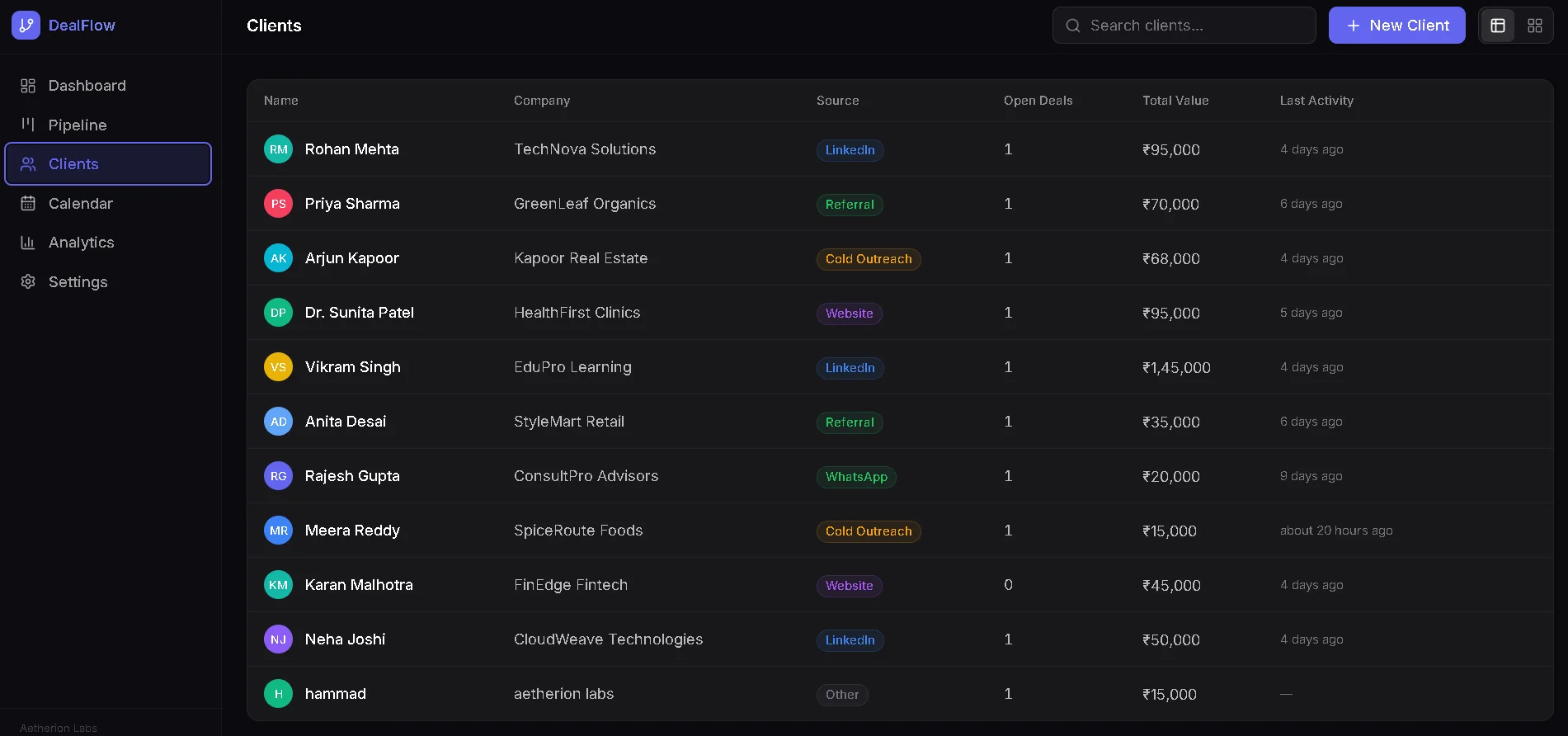The image size is (1568, 736).
Task: Click Cold Outreach badge for Meera Reddy
Action: [869, 531]
